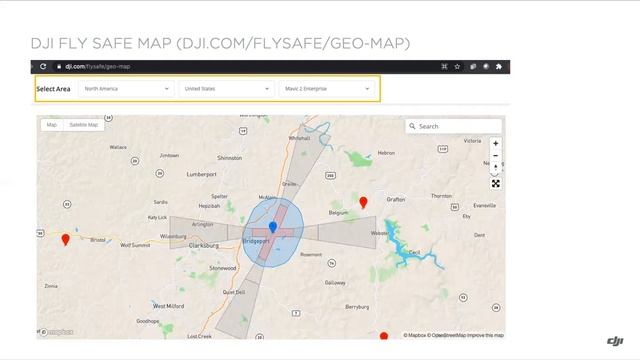Viewport: 640px width, 360px height.
Task: Click the Mapbox logo at map corner
Action: tap(58, 332)
